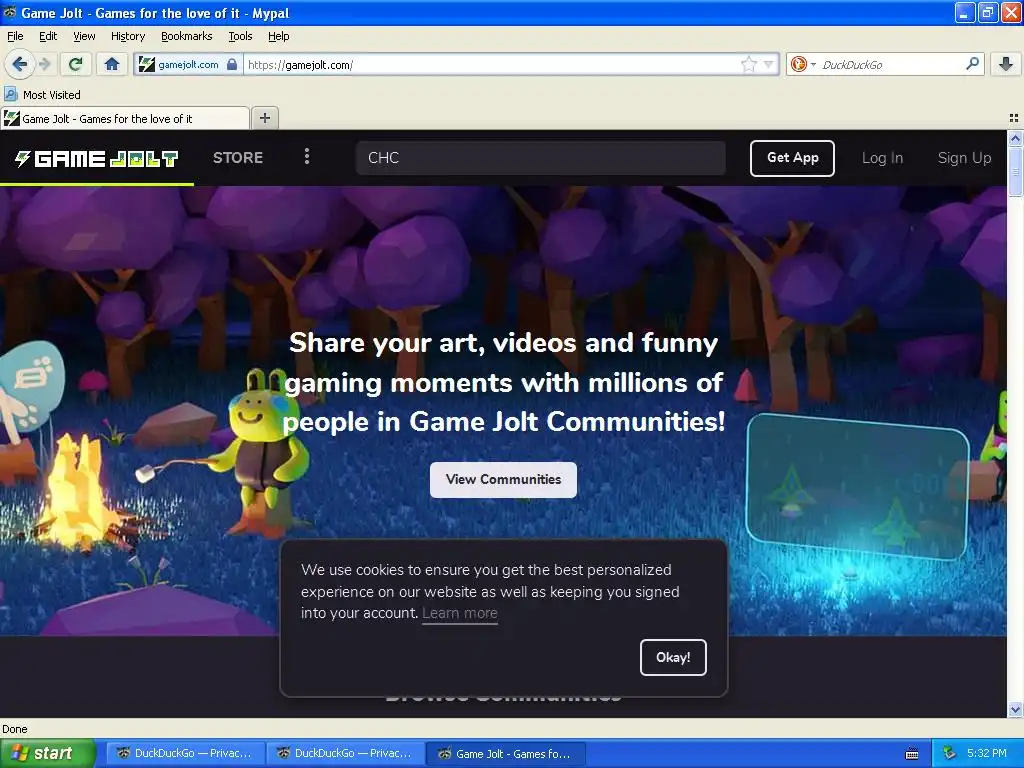Click the Forward arrow button
Screen dimensions: 1024x768
click(45, 64)
